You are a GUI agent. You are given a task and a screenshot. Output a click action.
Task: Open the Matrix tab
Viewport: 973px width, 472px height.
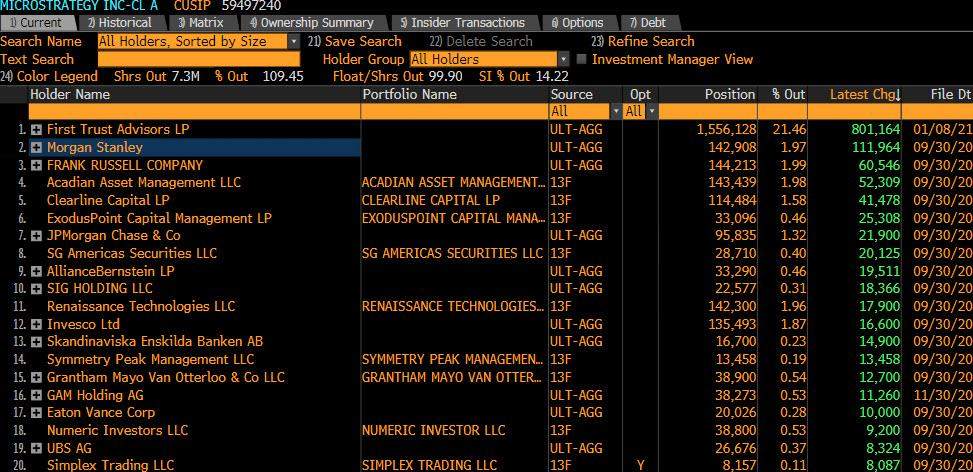coord(202,23)
